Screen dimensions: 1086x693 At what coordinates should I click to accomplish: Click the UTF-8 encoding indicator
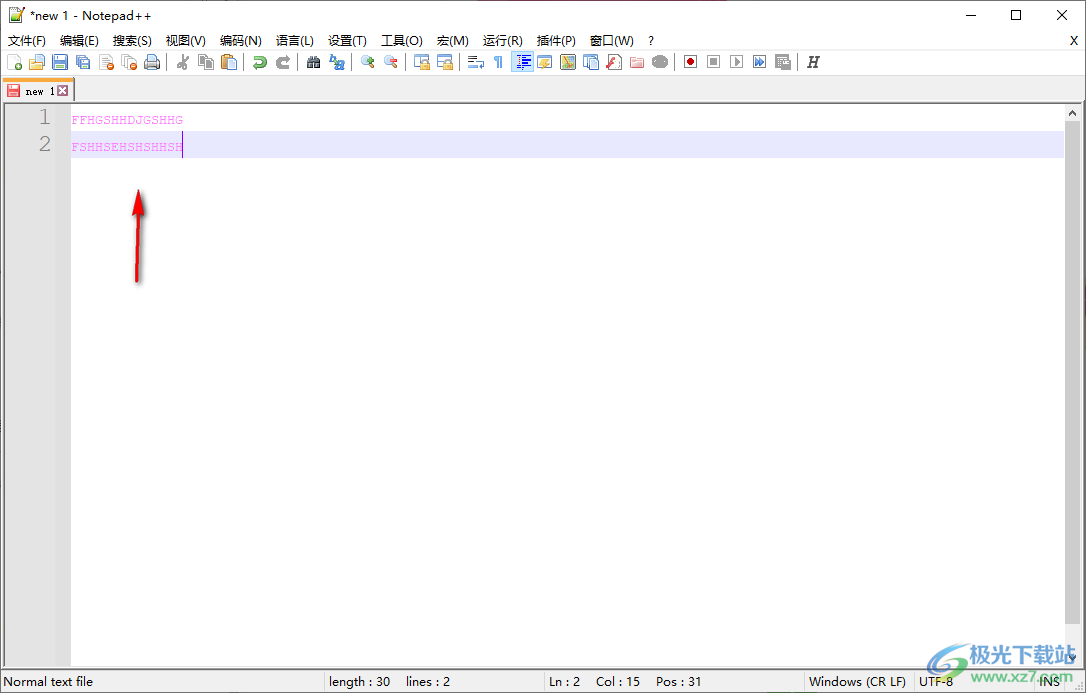point(936,681)
